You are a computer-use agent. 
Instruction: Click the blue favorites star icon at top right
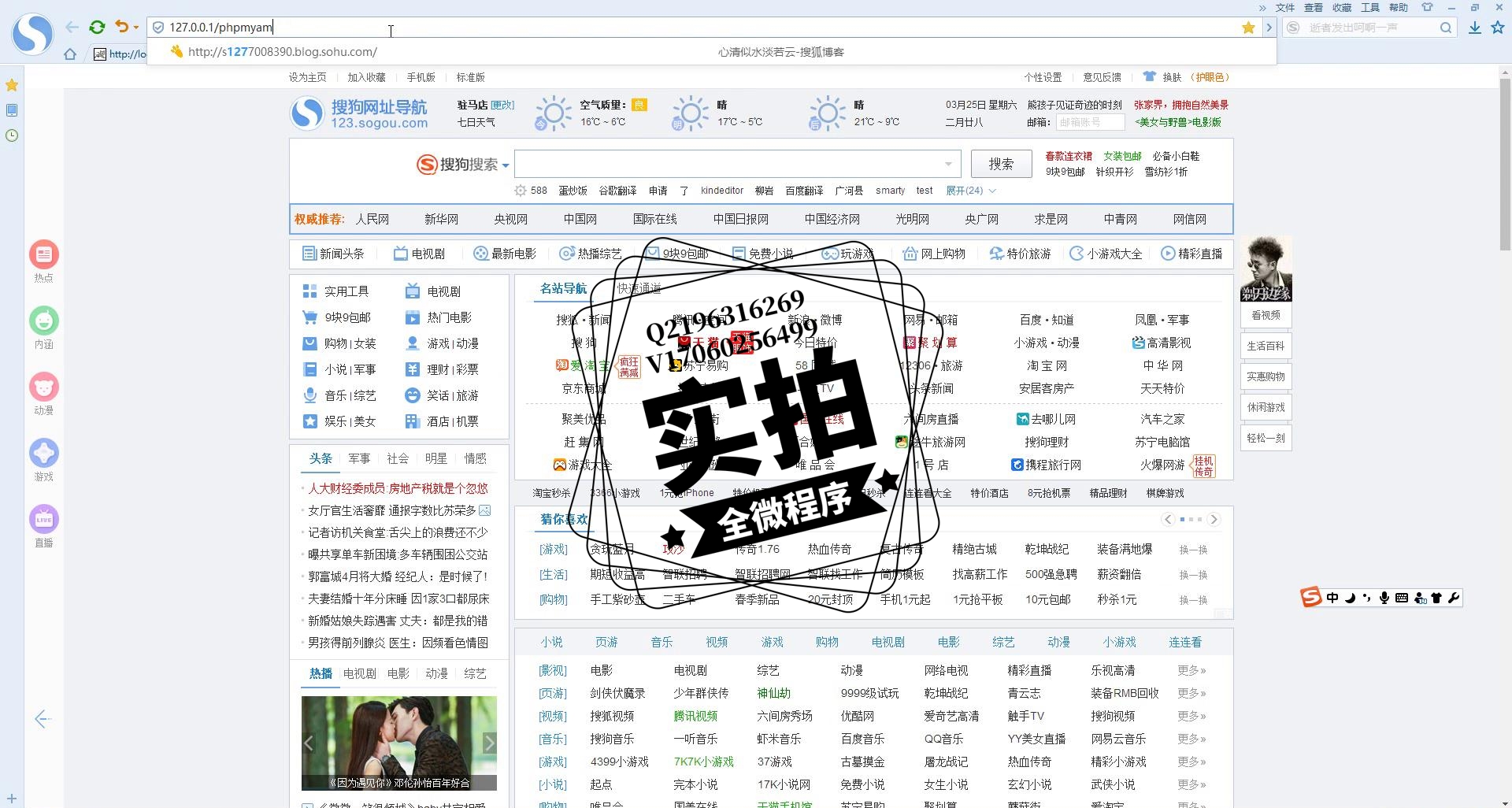(1498, 28)
